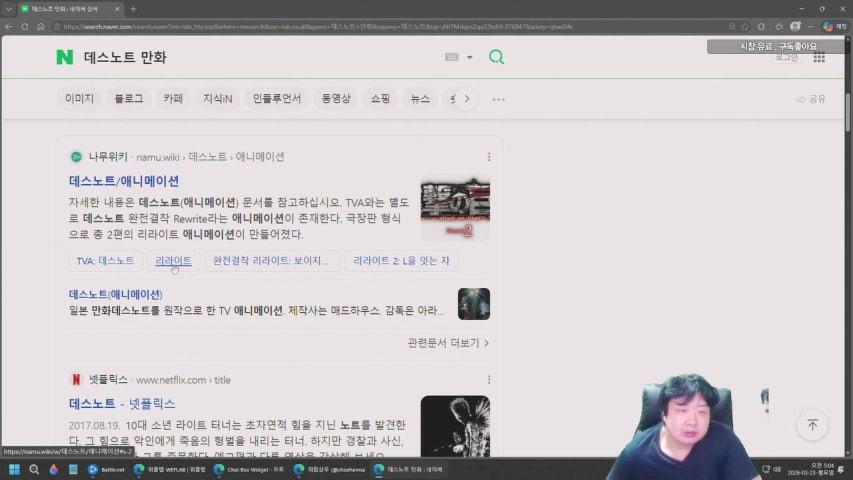Click the 로그인 login button
853x480 pixels.
tap(787, 57)
